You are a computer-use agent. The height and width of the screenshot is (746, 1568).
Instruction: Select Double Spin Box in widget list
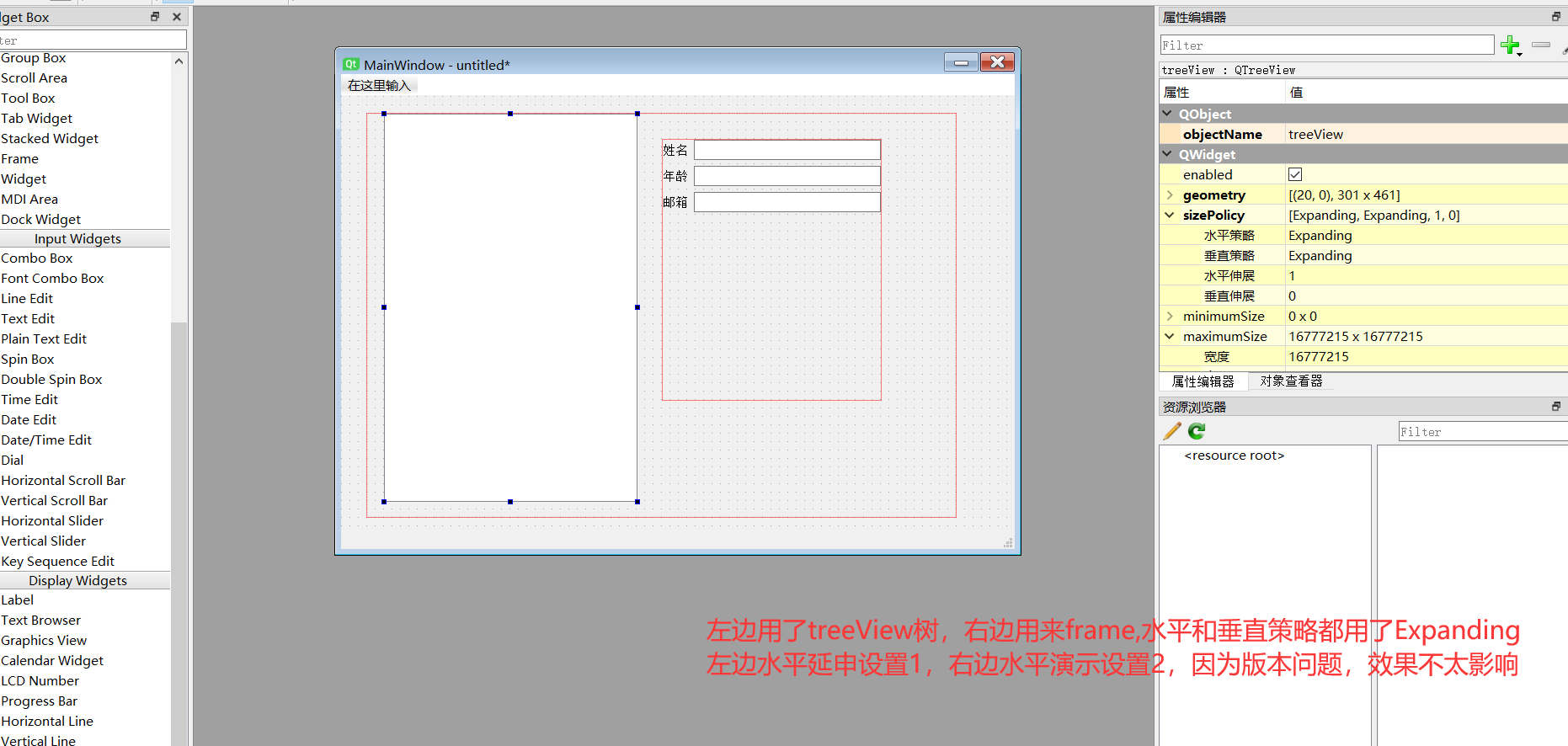[x=51, y=379]
